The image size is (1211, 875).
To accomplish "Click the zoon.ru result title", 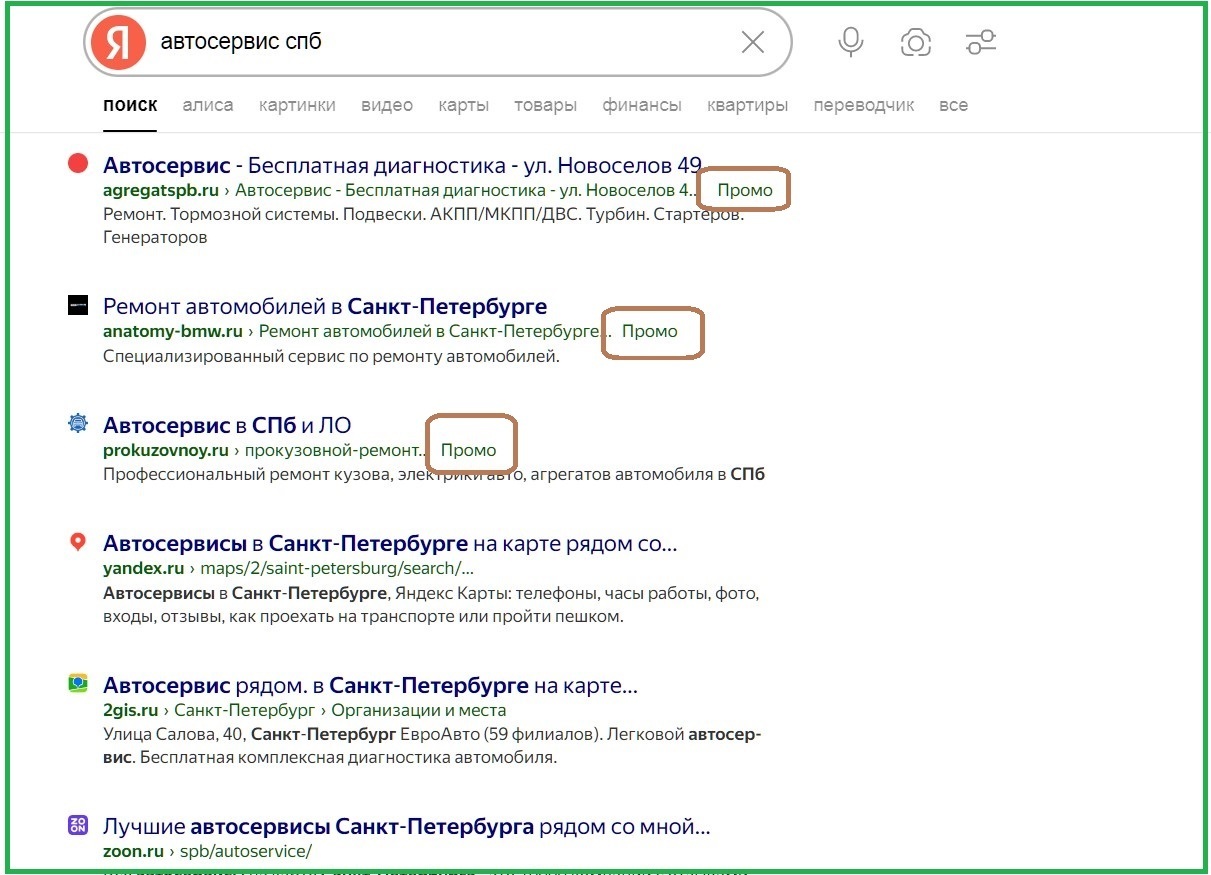I will (x=406, y=827).
